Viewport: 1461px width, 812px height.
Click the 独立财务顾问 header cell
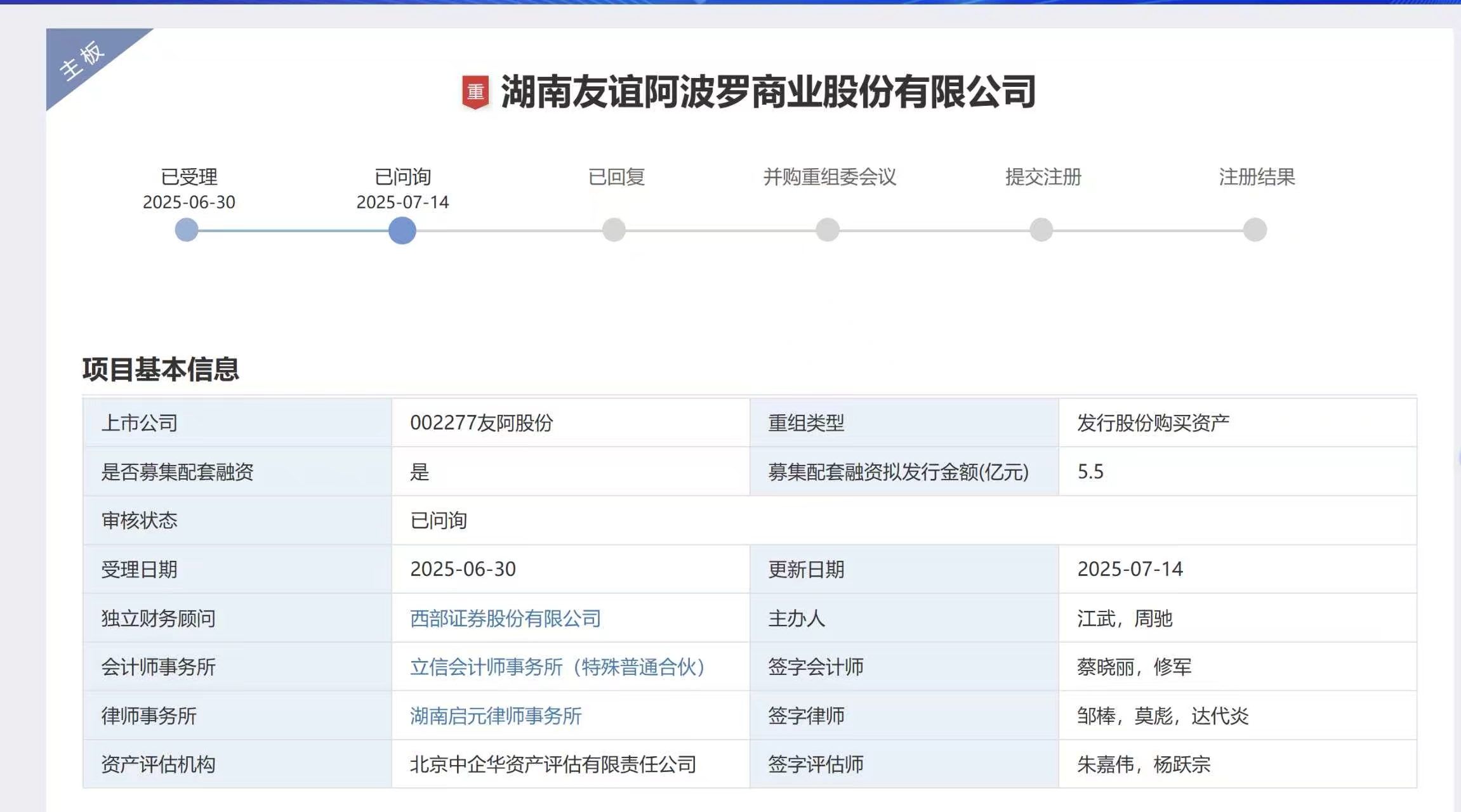tap(237, 618)
